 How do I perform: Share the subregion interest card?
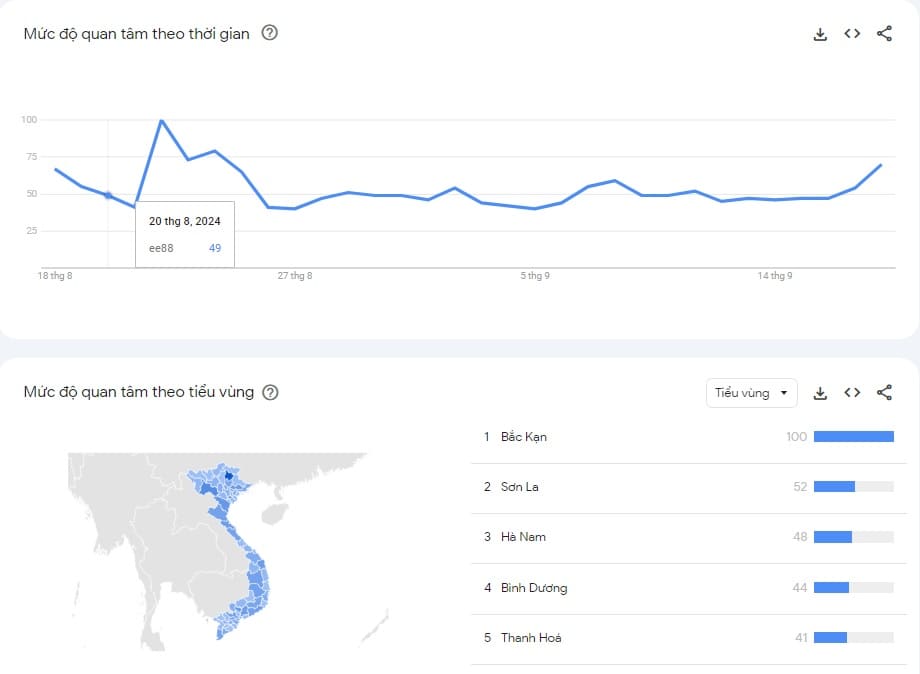coord(884,392)
